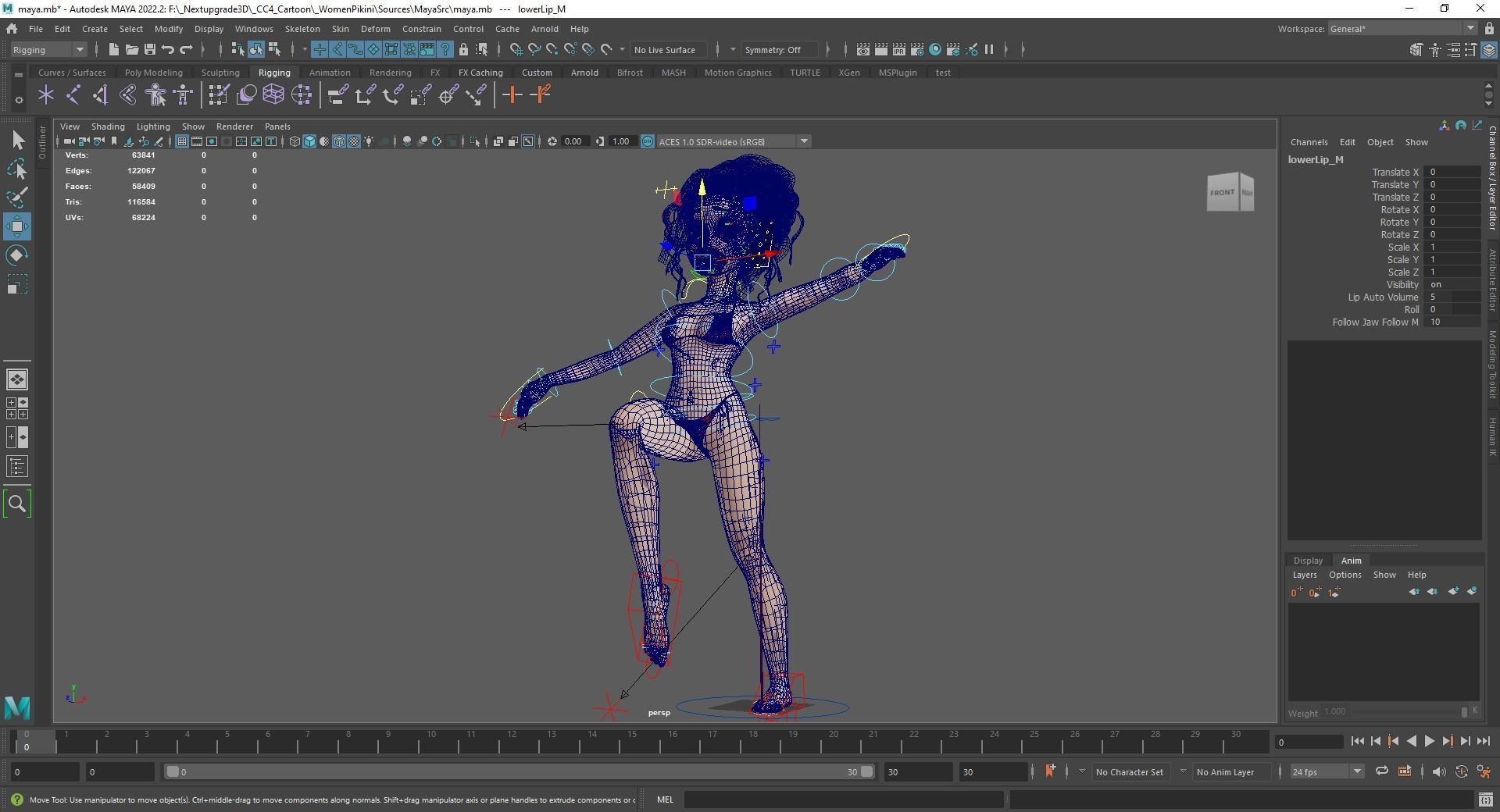This screenshot has height=812, width=1500.
Task: Click the New Scene icon
Action: 114,49
